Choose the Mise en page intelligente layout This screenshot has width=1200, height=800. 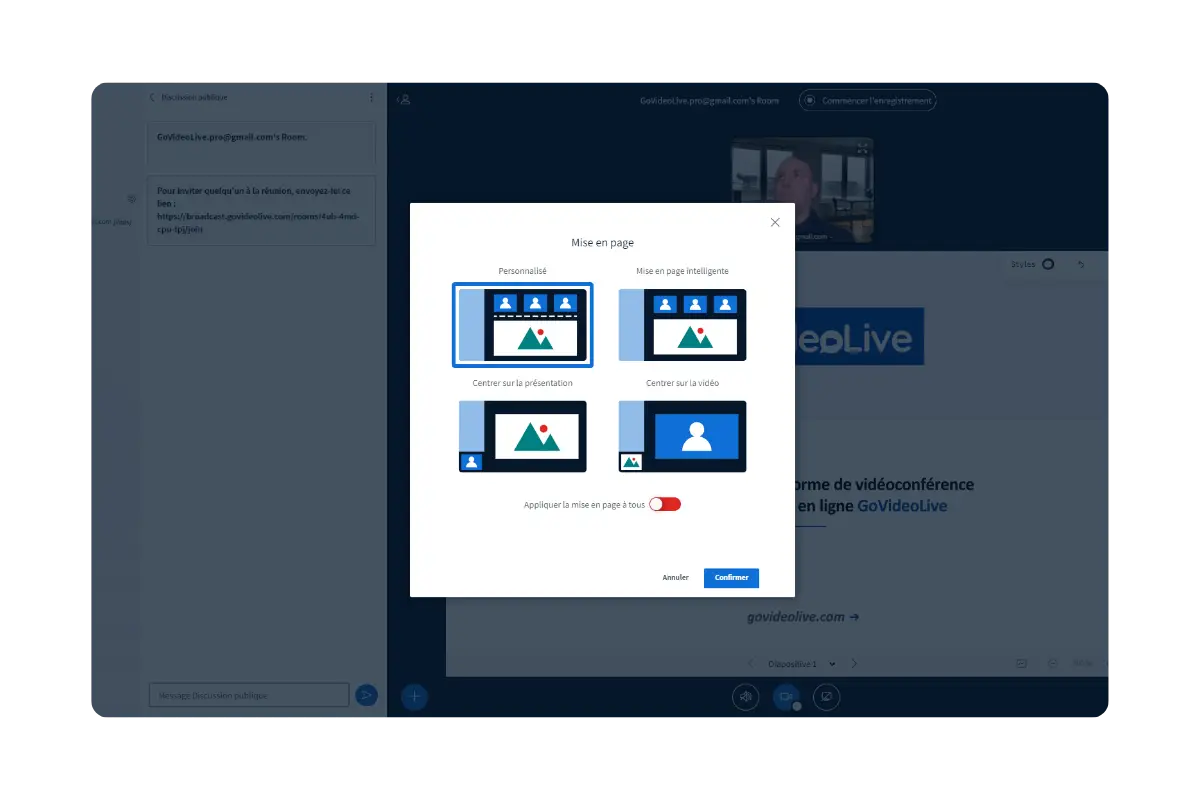(682, 325)
